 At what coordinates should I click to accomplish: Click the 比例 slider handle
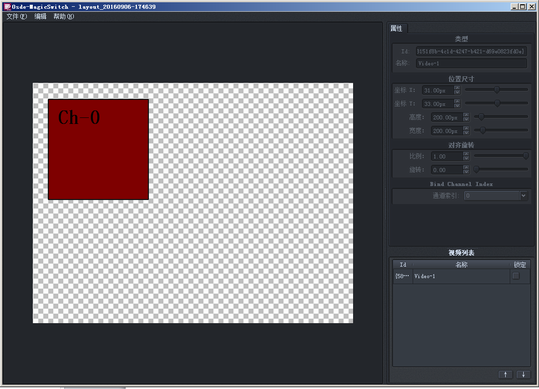coord(526,156)
